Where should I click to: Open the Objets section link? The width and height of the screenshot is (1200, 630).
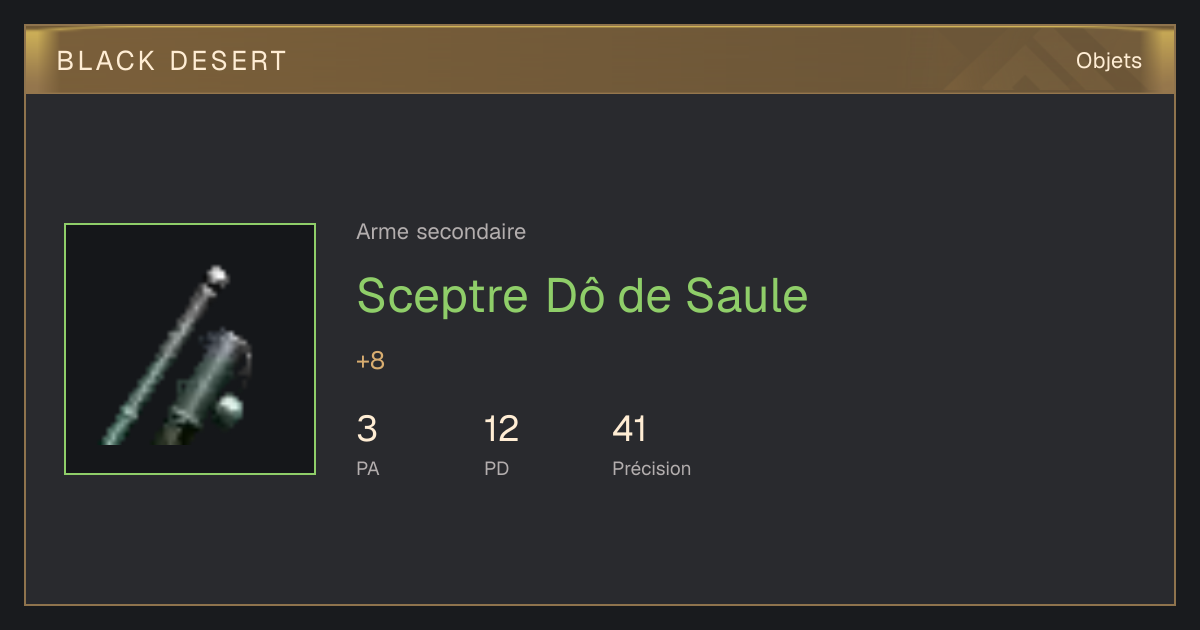(1109, 61)
